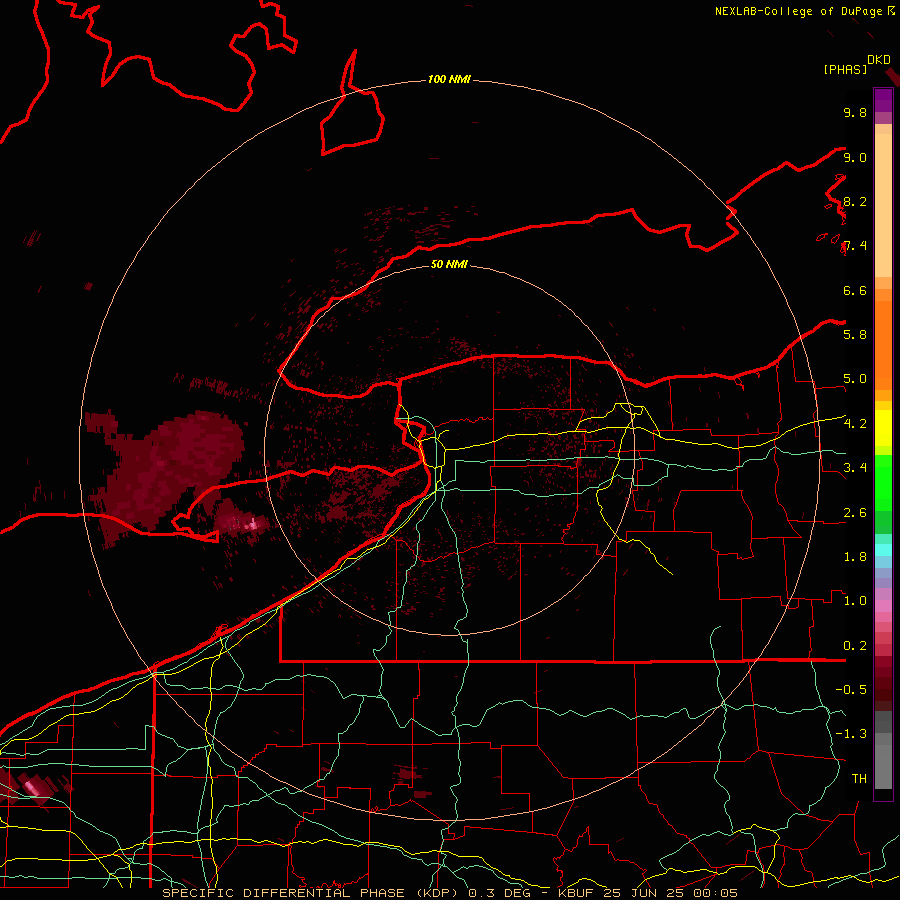Pick the pink band on the color bar

point(883,606)
